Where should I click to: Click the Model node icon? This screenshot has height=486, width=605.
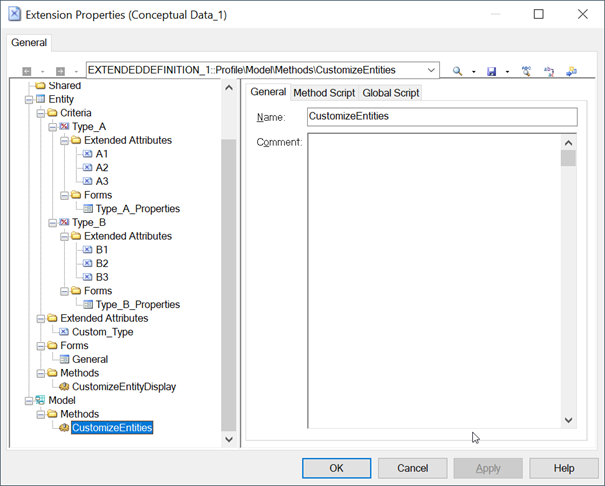coord(40,400)
